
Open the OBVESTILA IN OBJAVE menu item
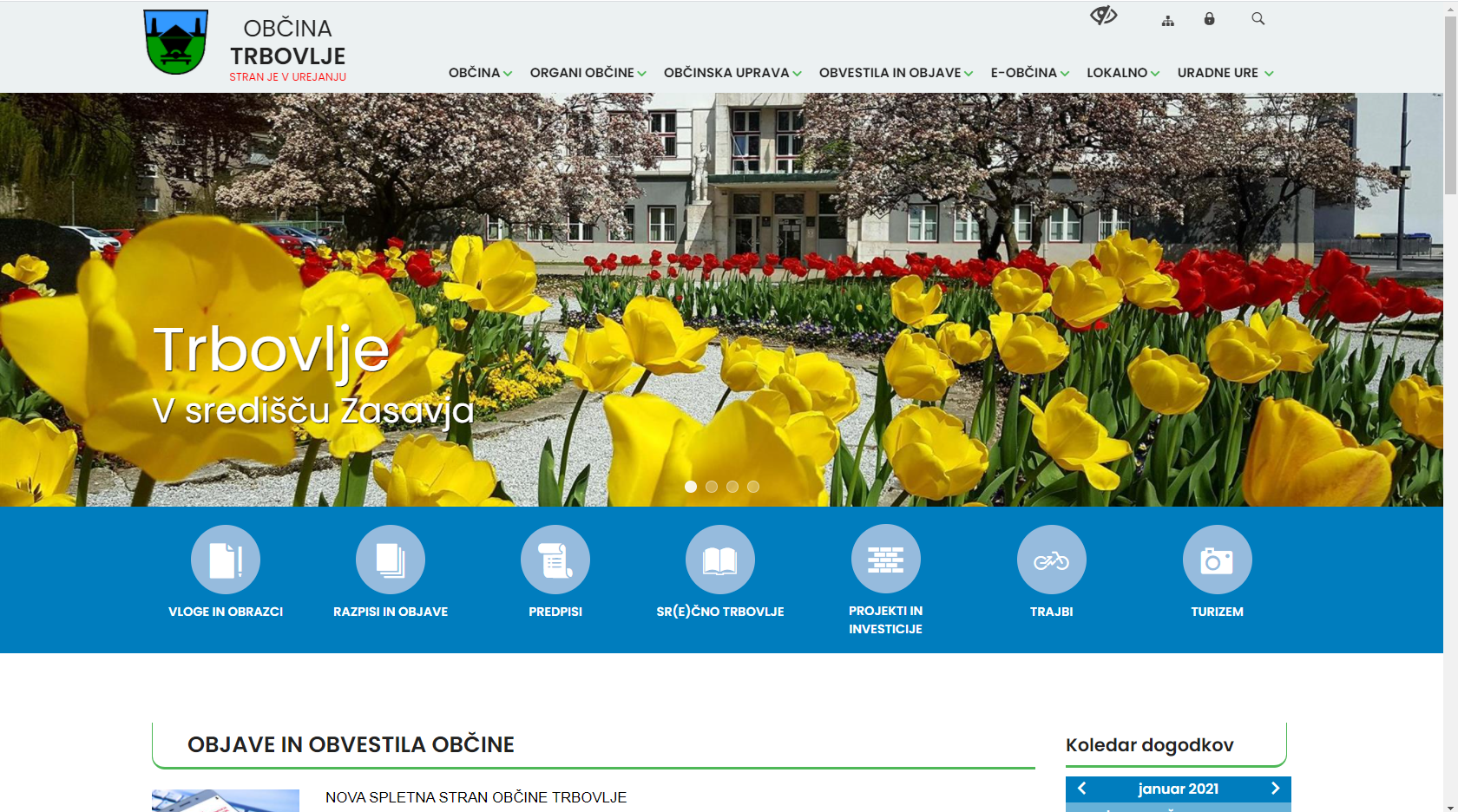(892, 73)
